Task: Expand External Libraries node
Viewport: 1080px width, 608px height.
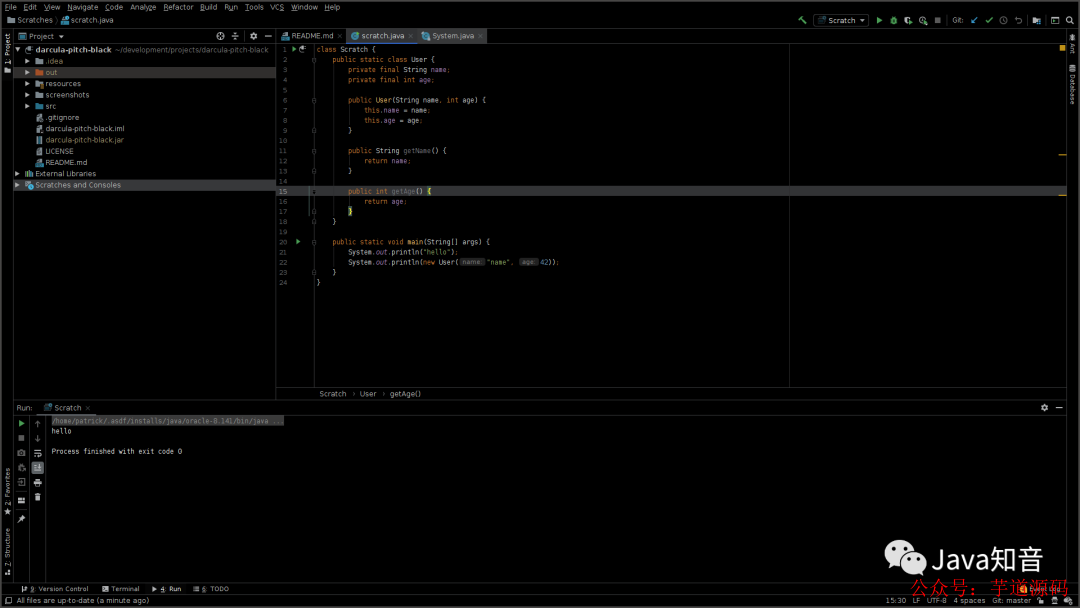Action: [18, 174]
